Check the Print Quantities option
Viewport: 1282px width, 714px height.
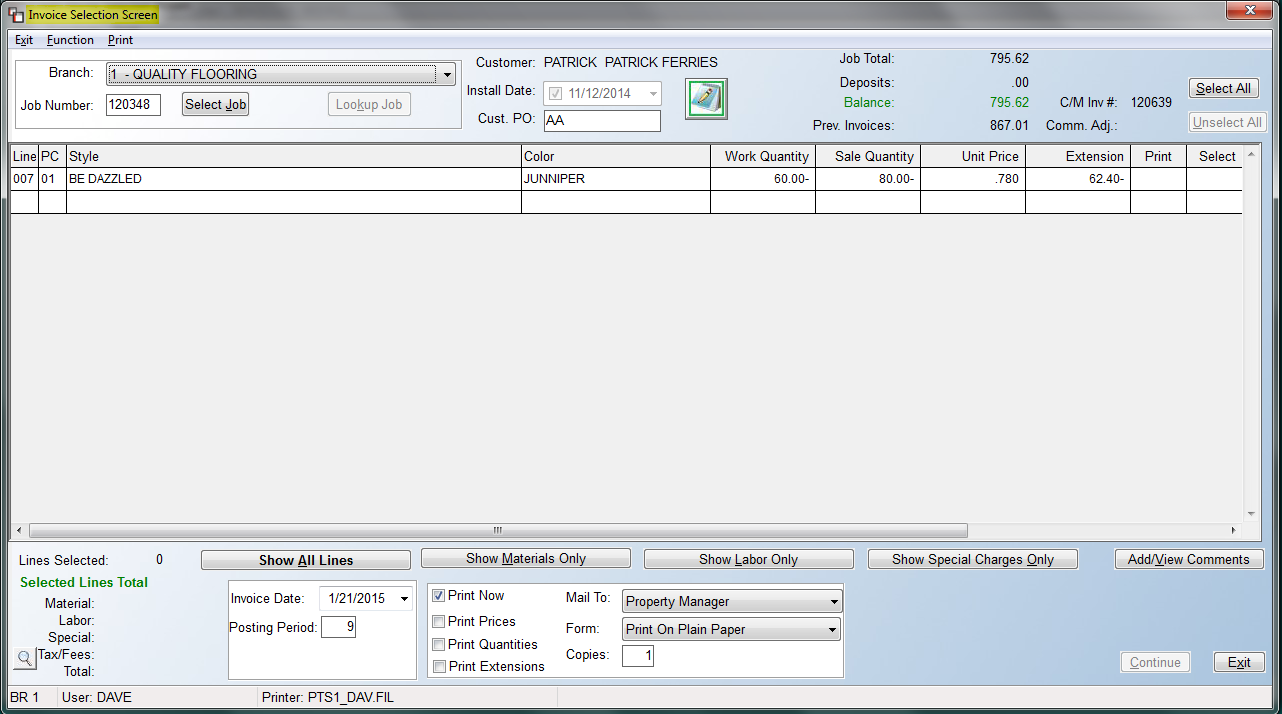click(437, 644)
